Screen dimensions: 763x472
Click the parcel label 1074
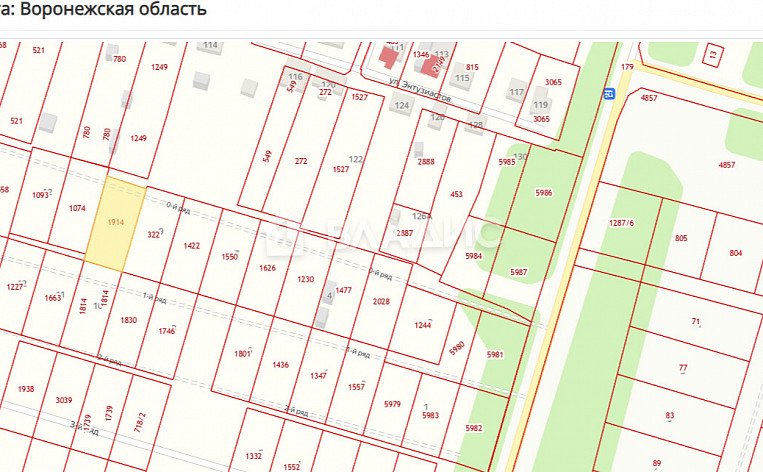[x=77, y=208]
